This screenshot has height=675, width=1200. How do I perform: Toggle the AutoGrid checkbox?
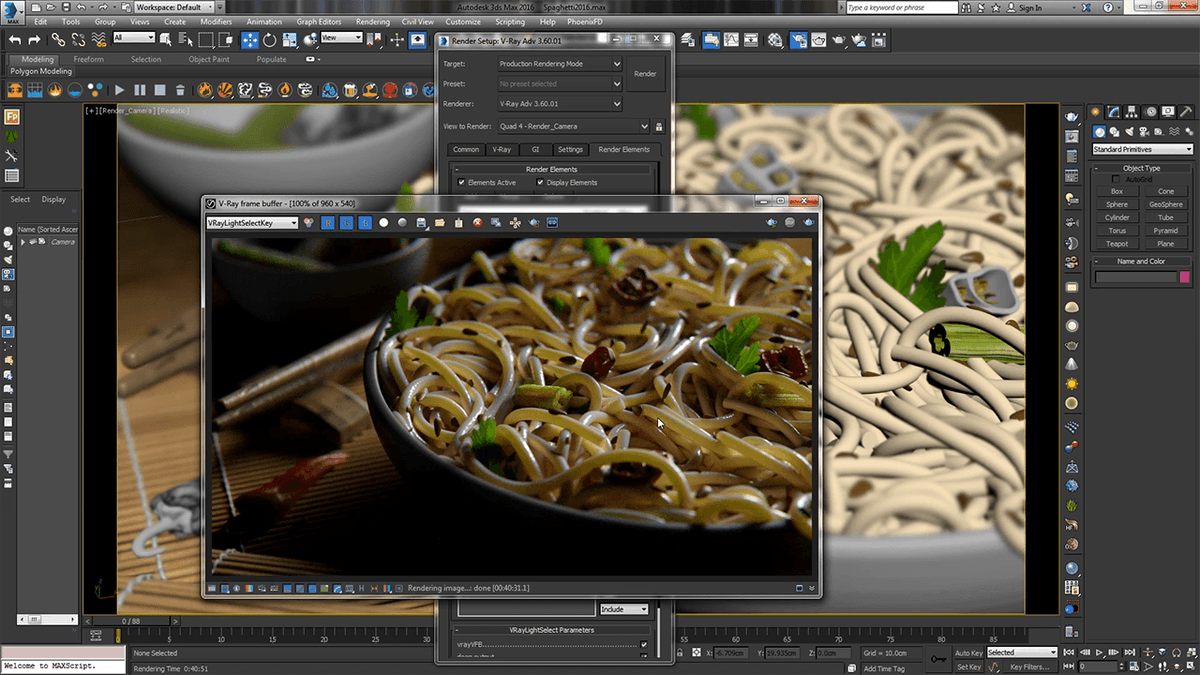click(1117, 179)
